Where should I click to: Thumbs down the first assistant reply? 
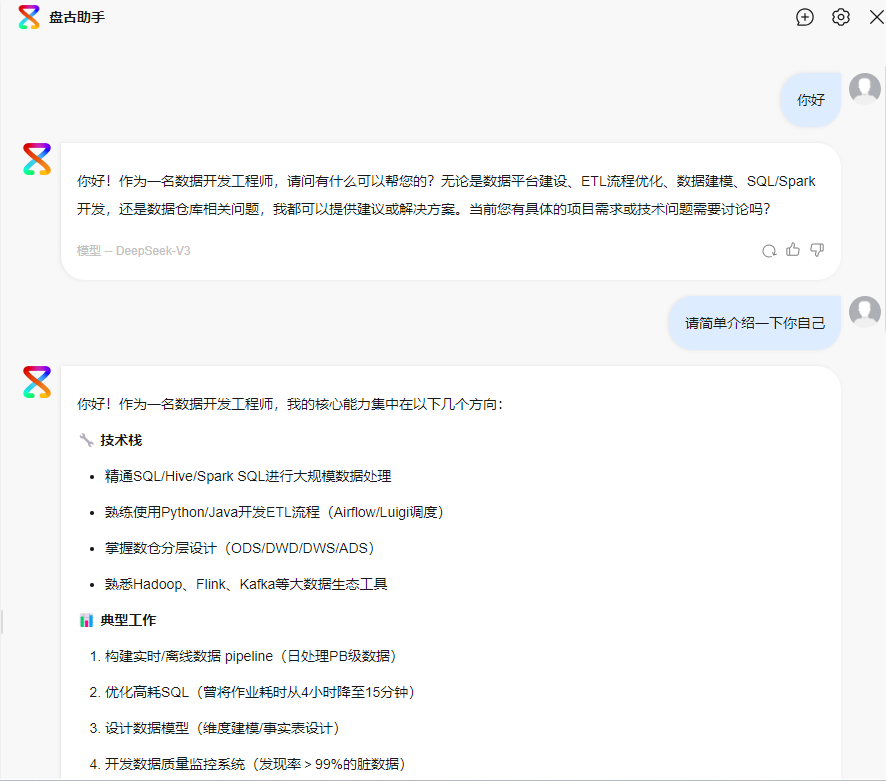coord(817,250)
